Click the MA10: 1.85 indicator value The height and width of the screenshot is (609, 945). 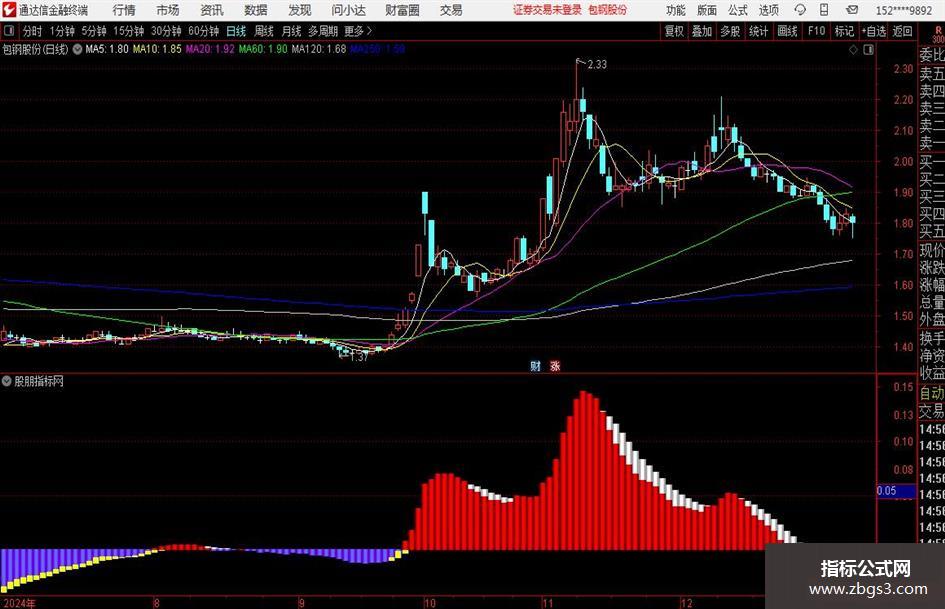[x=157, y=49]
